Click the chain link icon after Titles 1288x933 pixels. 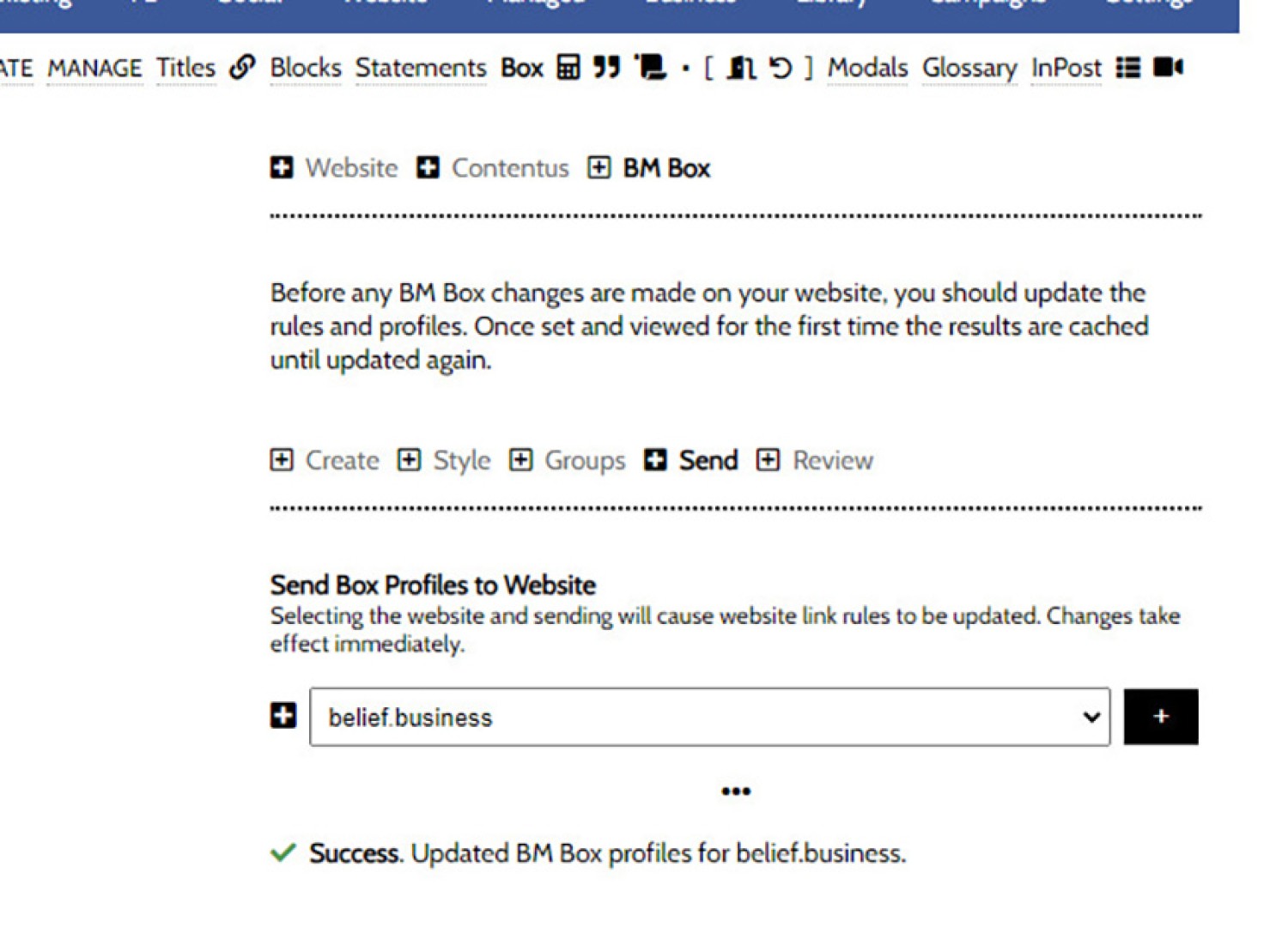click(x=242, y=67)
